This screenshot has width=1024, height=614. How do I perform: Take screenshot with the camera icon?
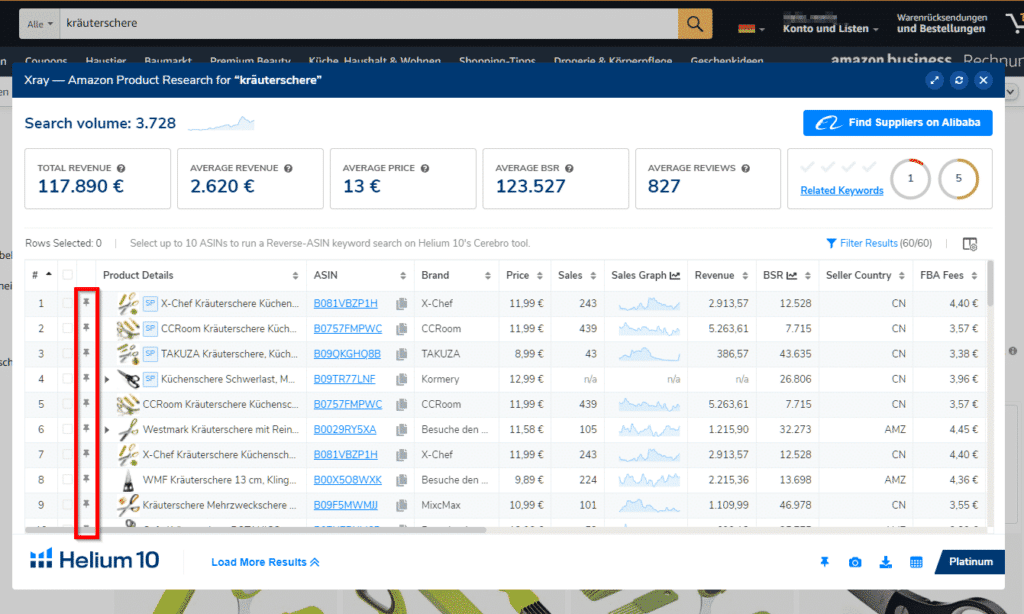point(855,562)
